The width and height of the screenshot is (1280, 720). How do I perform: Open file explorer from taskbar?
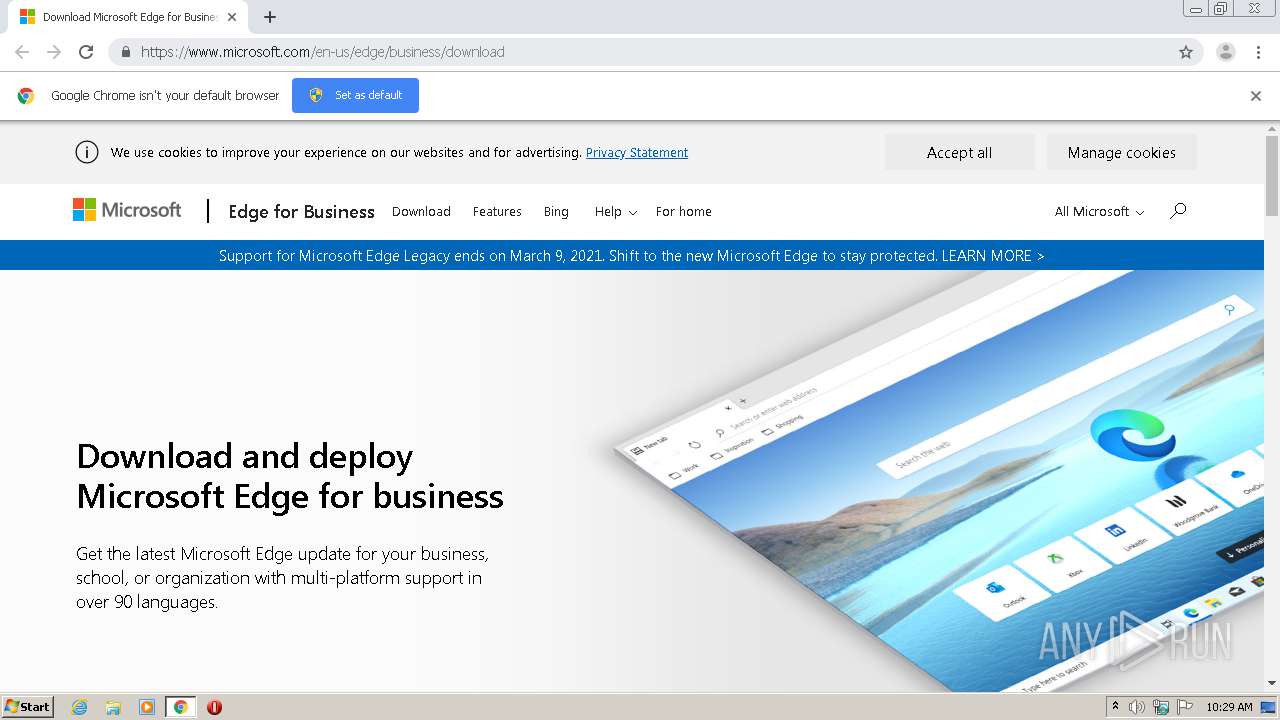click(x=113, y=707)
